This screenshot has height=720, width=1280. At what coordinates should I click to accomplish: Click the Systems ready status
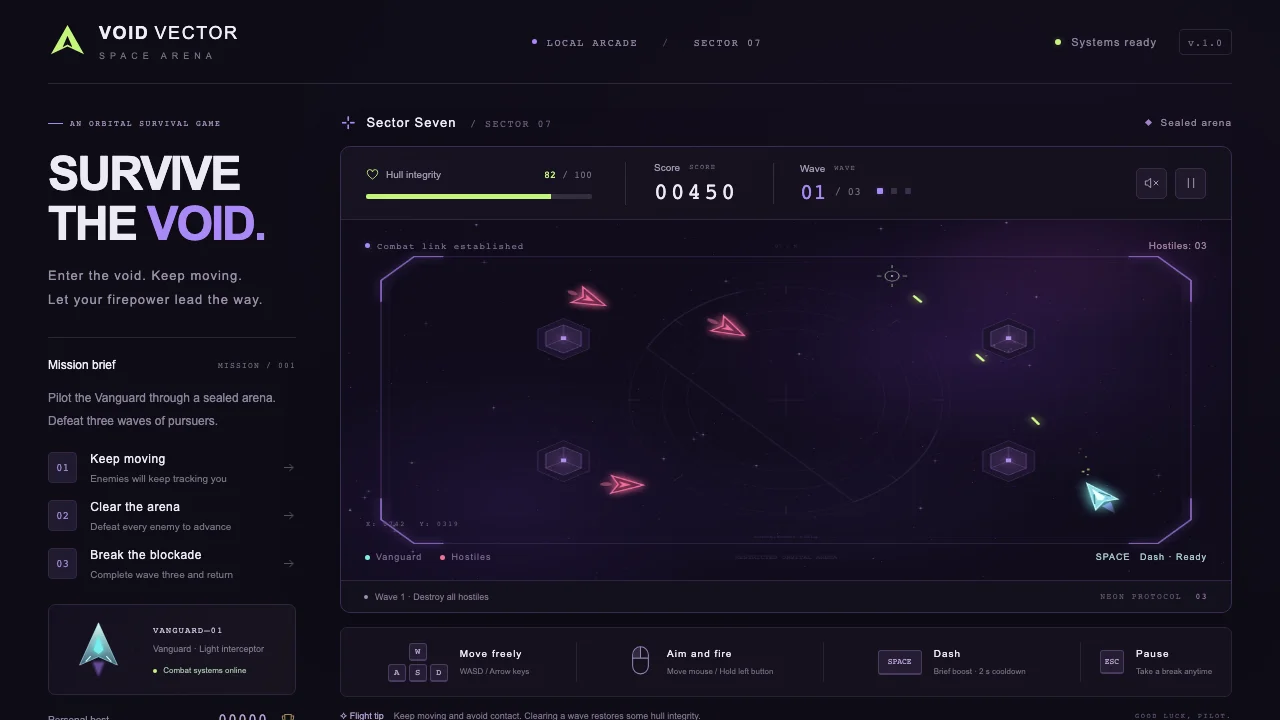pyautogui.click(x=1106, y=42)
